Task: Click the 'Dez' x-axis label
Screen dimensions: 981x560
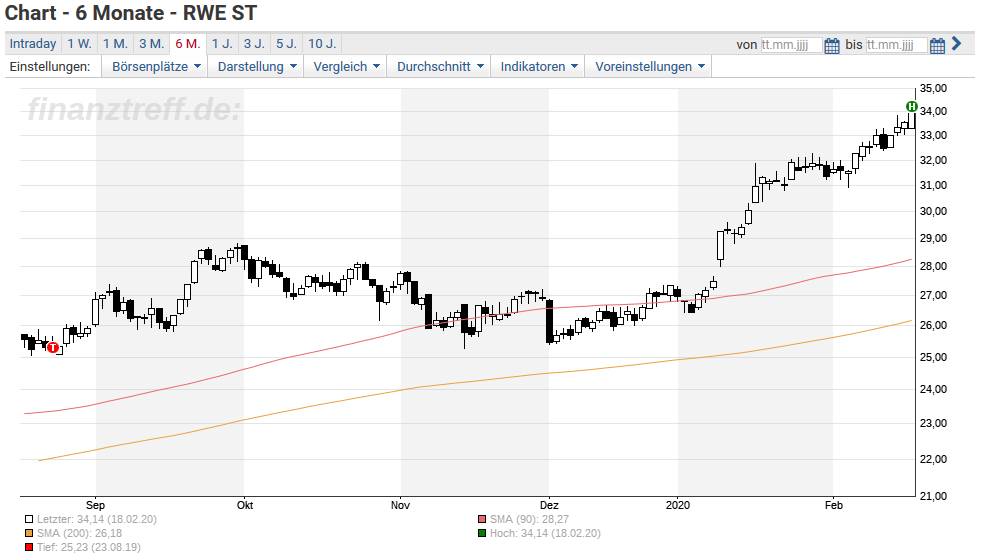Action: click(x=549, y=505)
